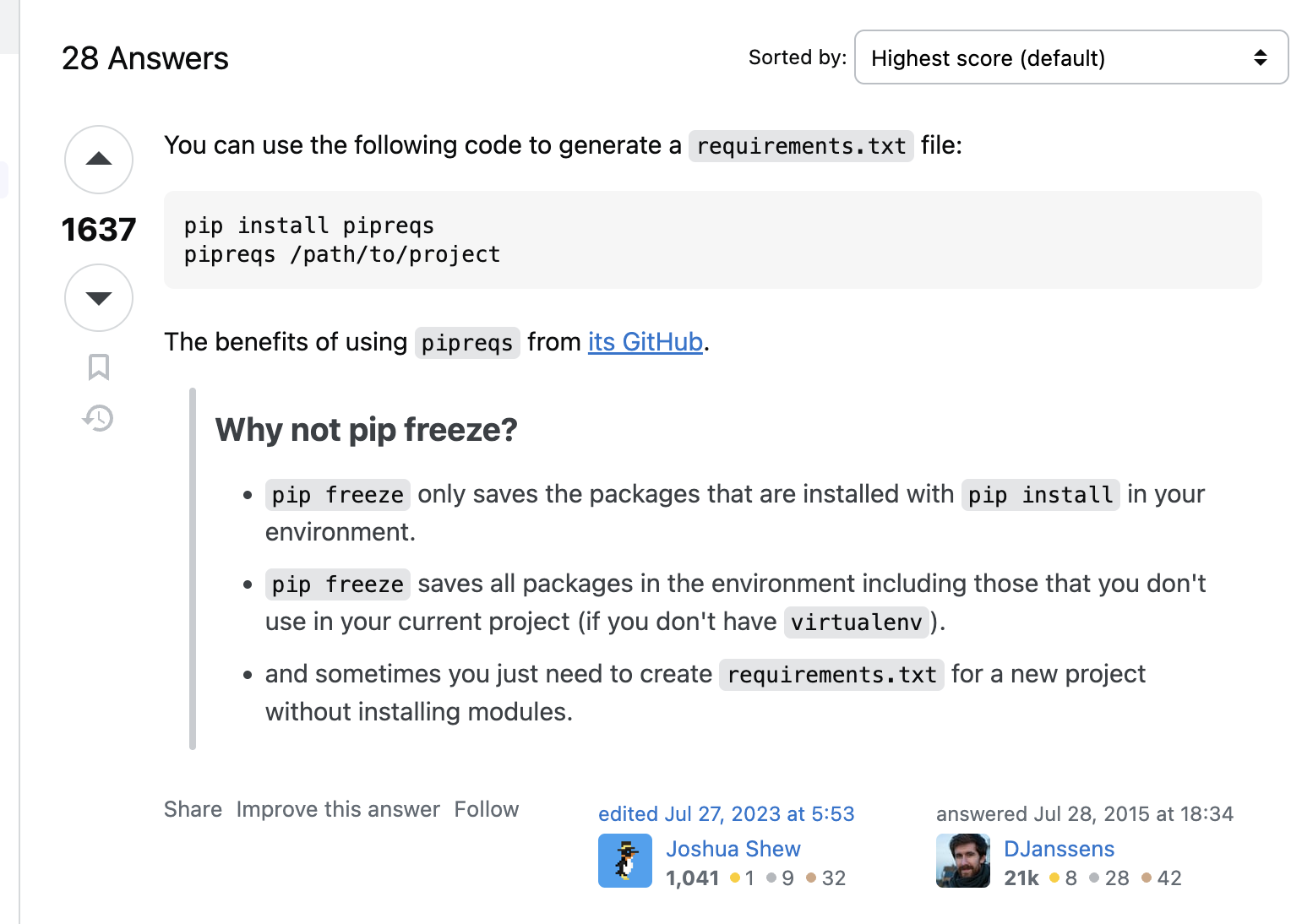
Task: Open DJanssens' profile picture
Action: coord(962,861)
